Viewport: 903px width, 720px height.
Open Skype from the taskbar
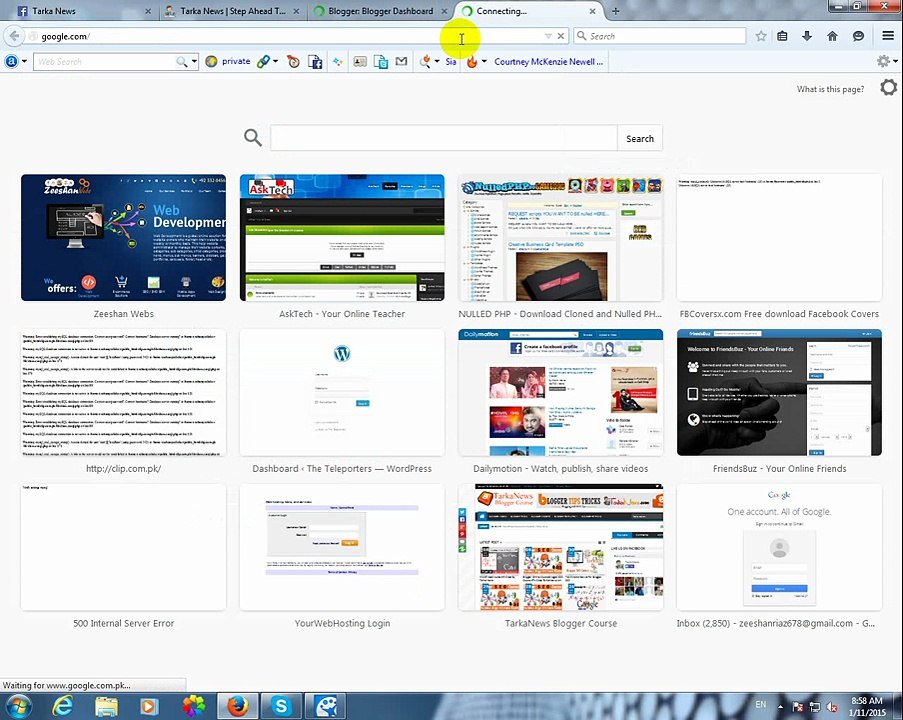pyautogui.click(x=281, y=706)
